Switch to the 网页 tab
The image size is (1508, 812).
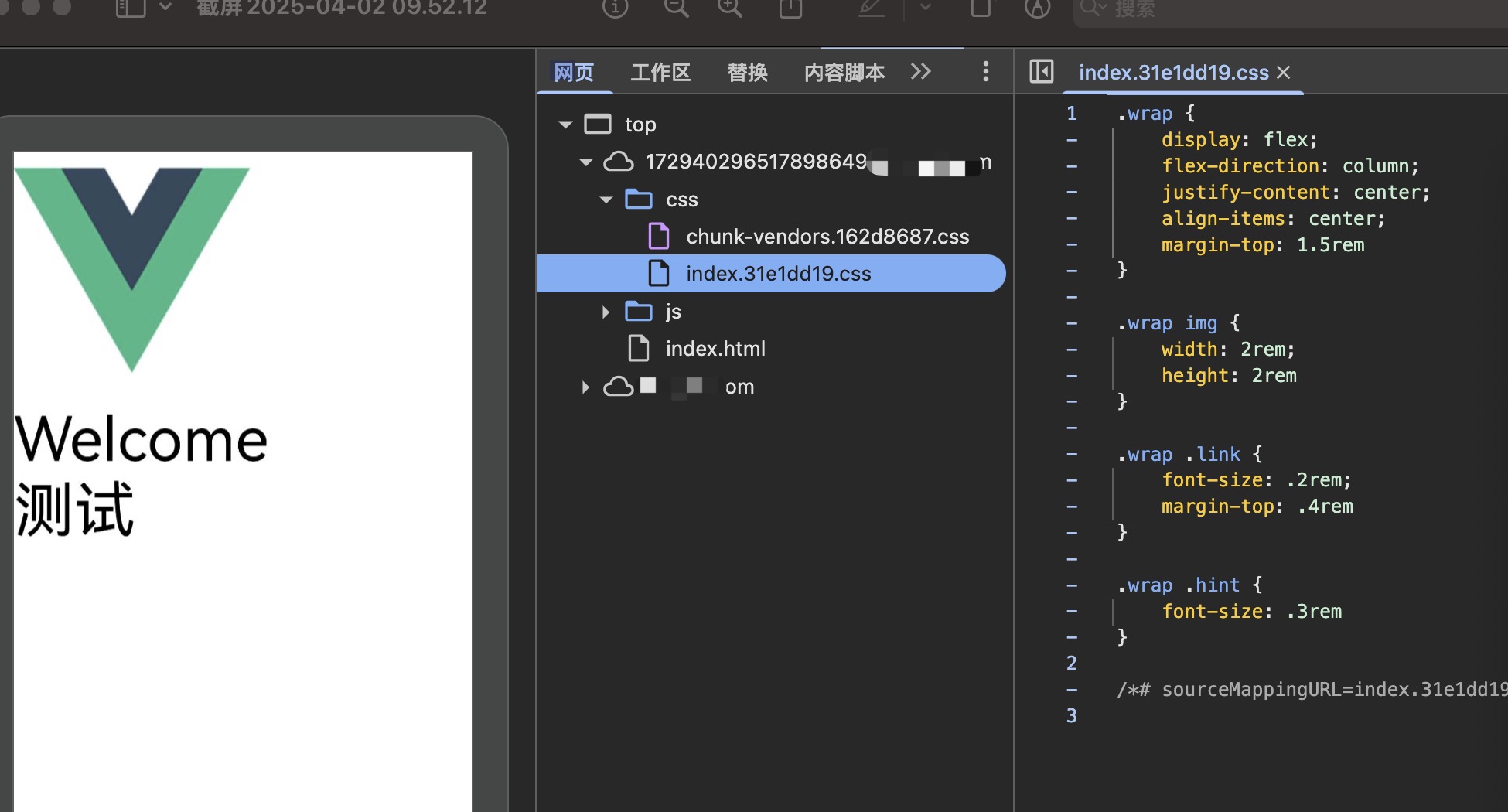pos(574,73)
